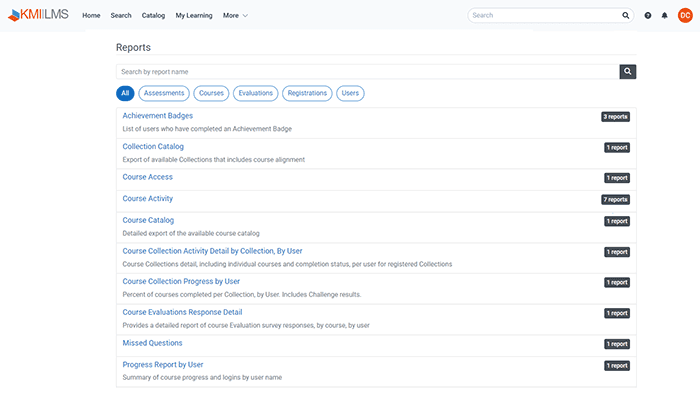Filter reports by Evaluations
Viewport: 700px width, 393px height.
point(255,93)
